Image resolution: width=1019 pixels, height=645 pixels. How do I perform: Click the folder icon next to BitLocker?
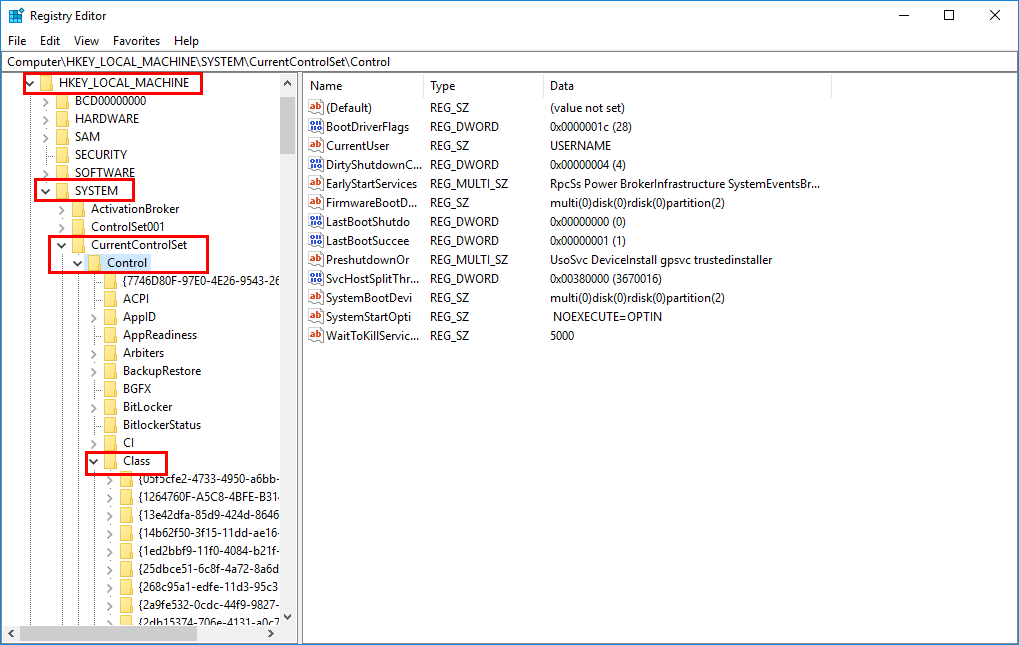pos(112,406)
